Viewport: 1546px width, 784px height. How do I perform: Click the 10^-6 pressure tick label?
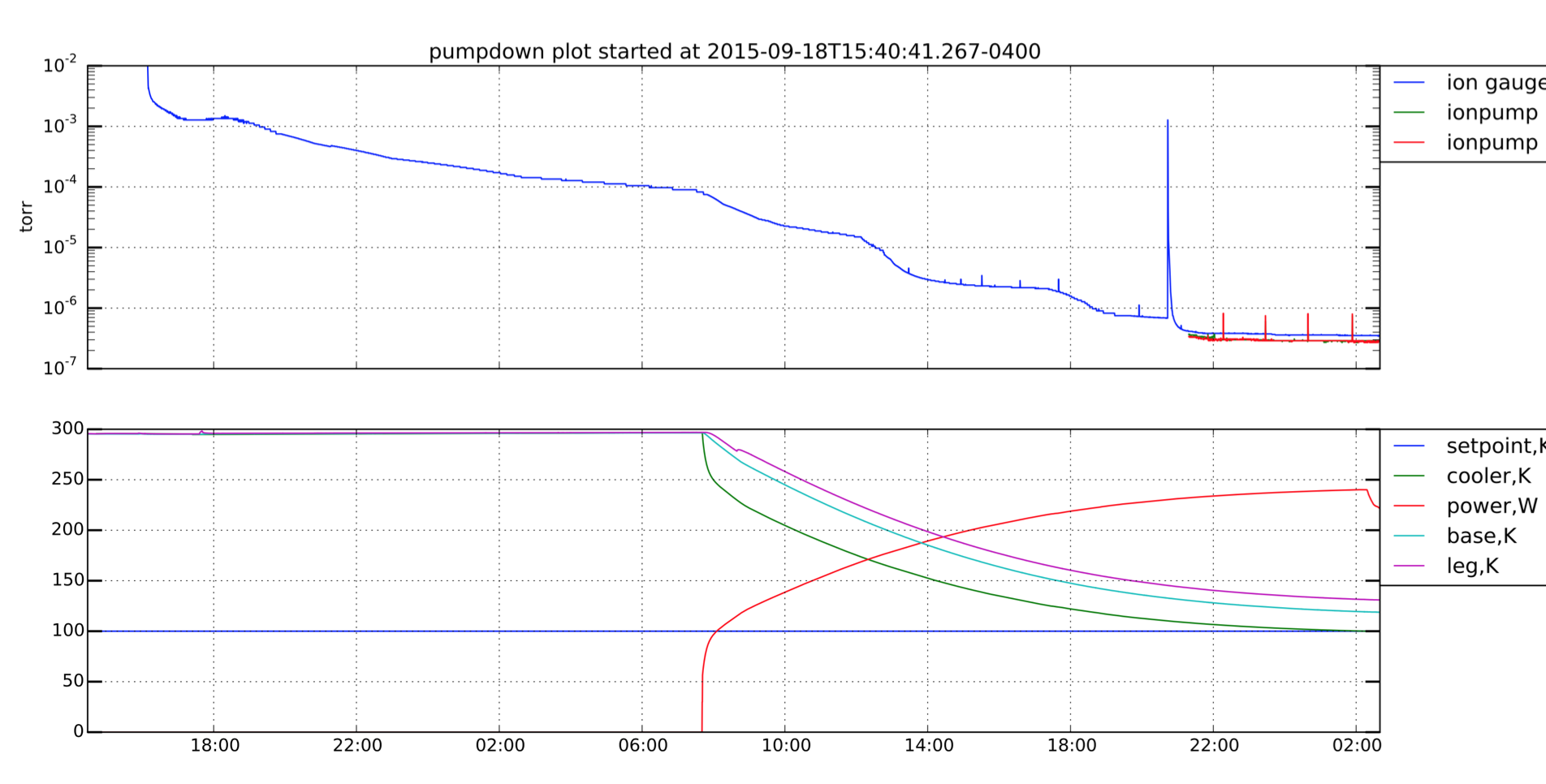(x=60, y=307)
